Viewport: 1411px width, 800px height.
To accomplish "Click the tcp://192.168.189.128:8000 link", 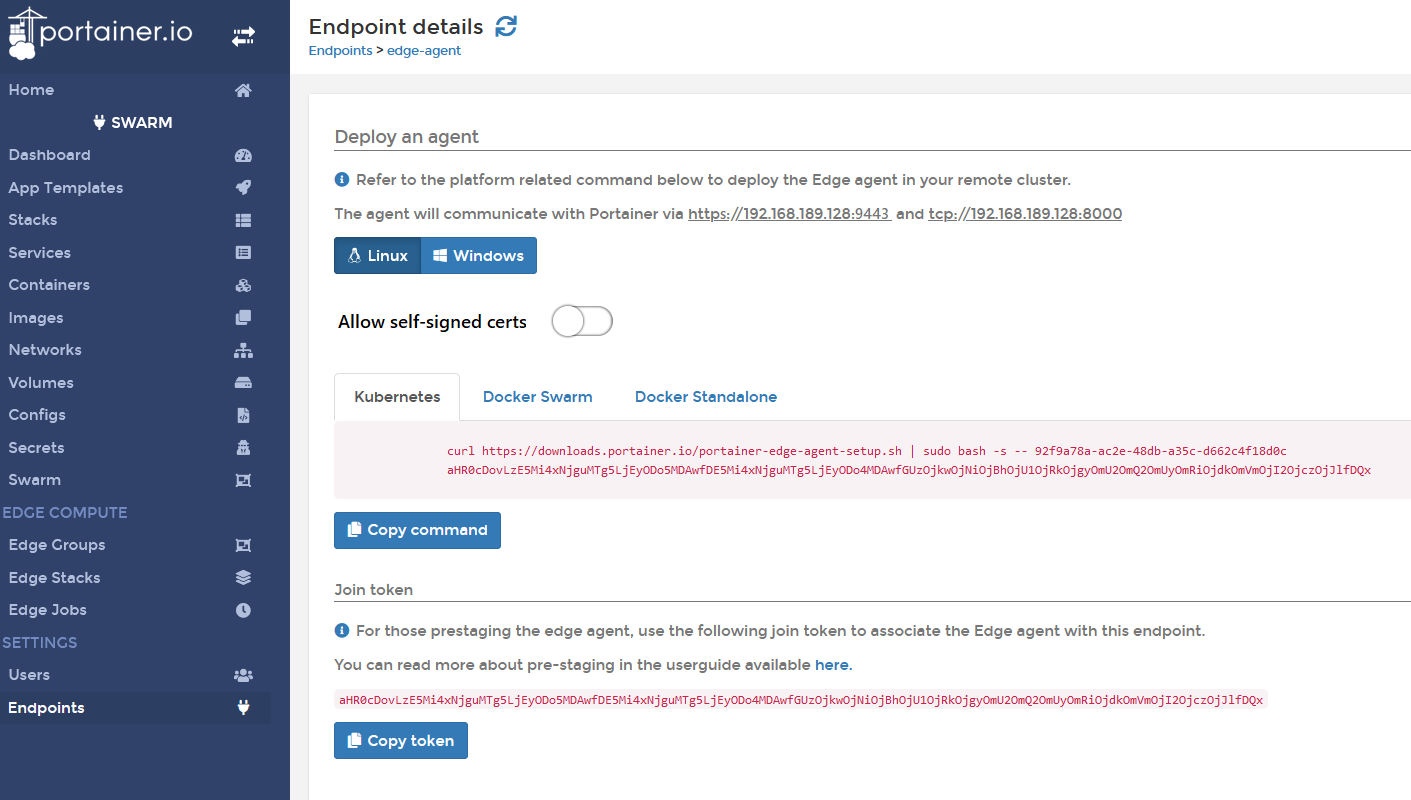I will point(1024,213).
